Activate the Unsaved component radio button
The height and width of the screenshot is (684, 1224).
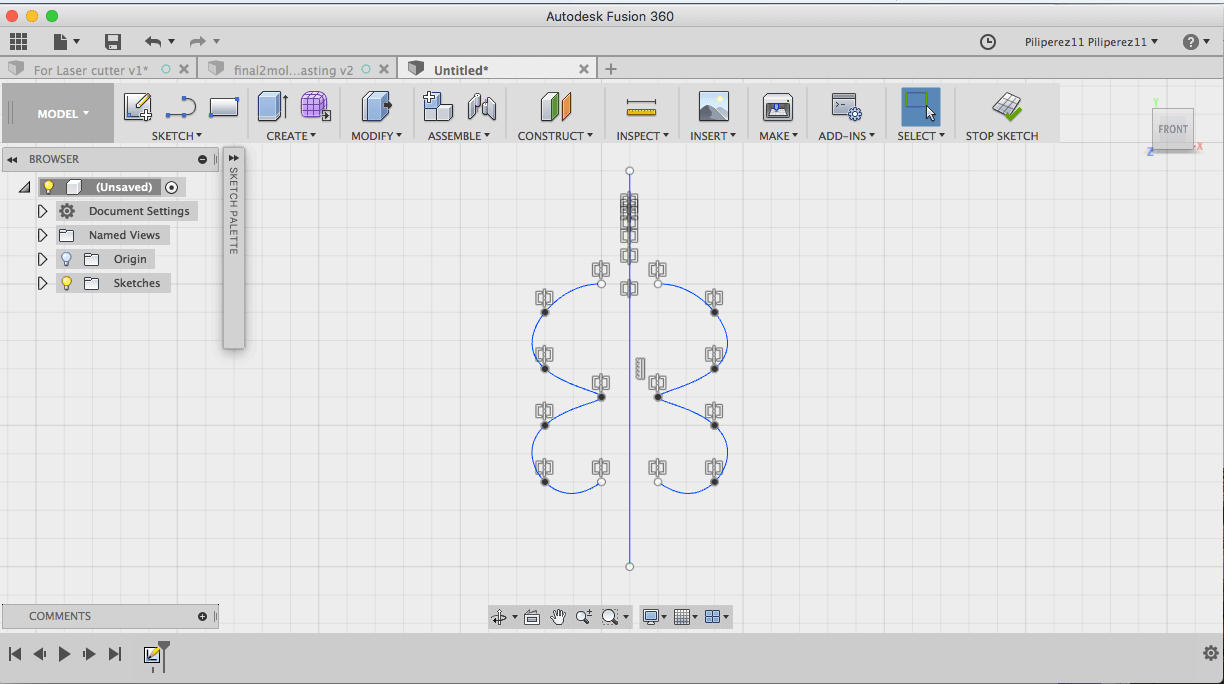point(172,187)
